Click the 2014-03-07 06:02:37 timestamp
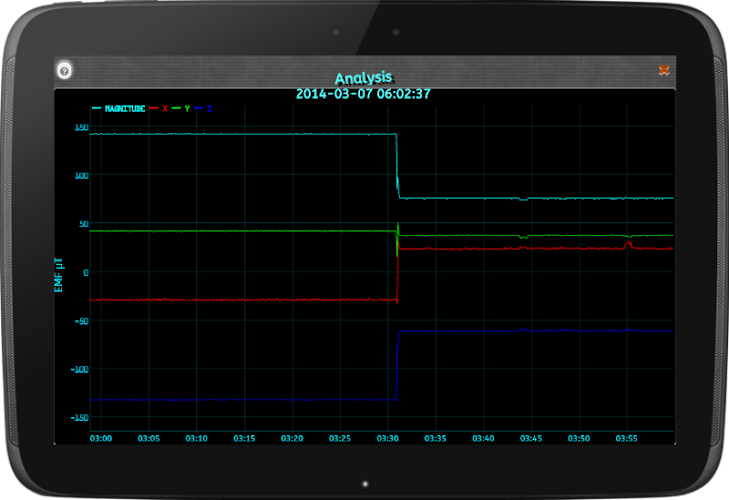The height and width of the screenshot is (500, 729). pos(363,94)
